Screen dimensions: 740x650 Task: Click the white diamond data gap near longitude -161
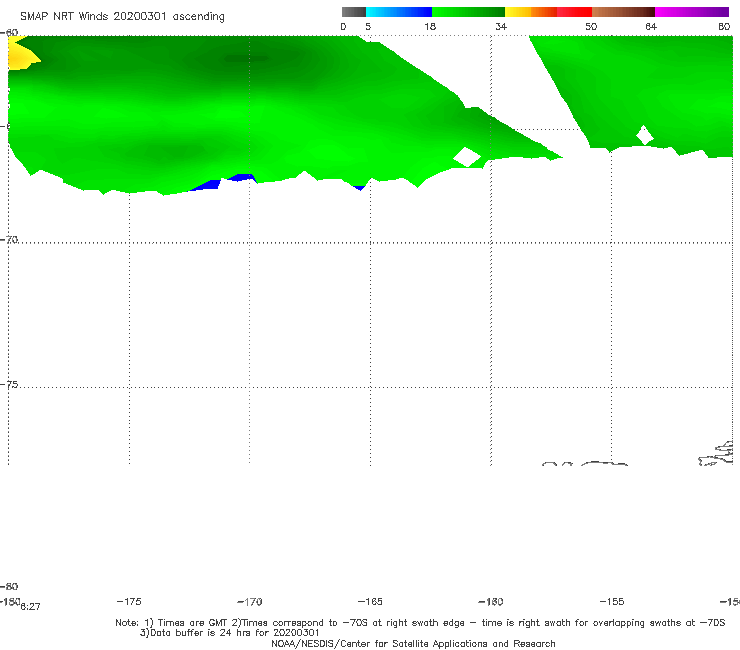tap(467, 157)
